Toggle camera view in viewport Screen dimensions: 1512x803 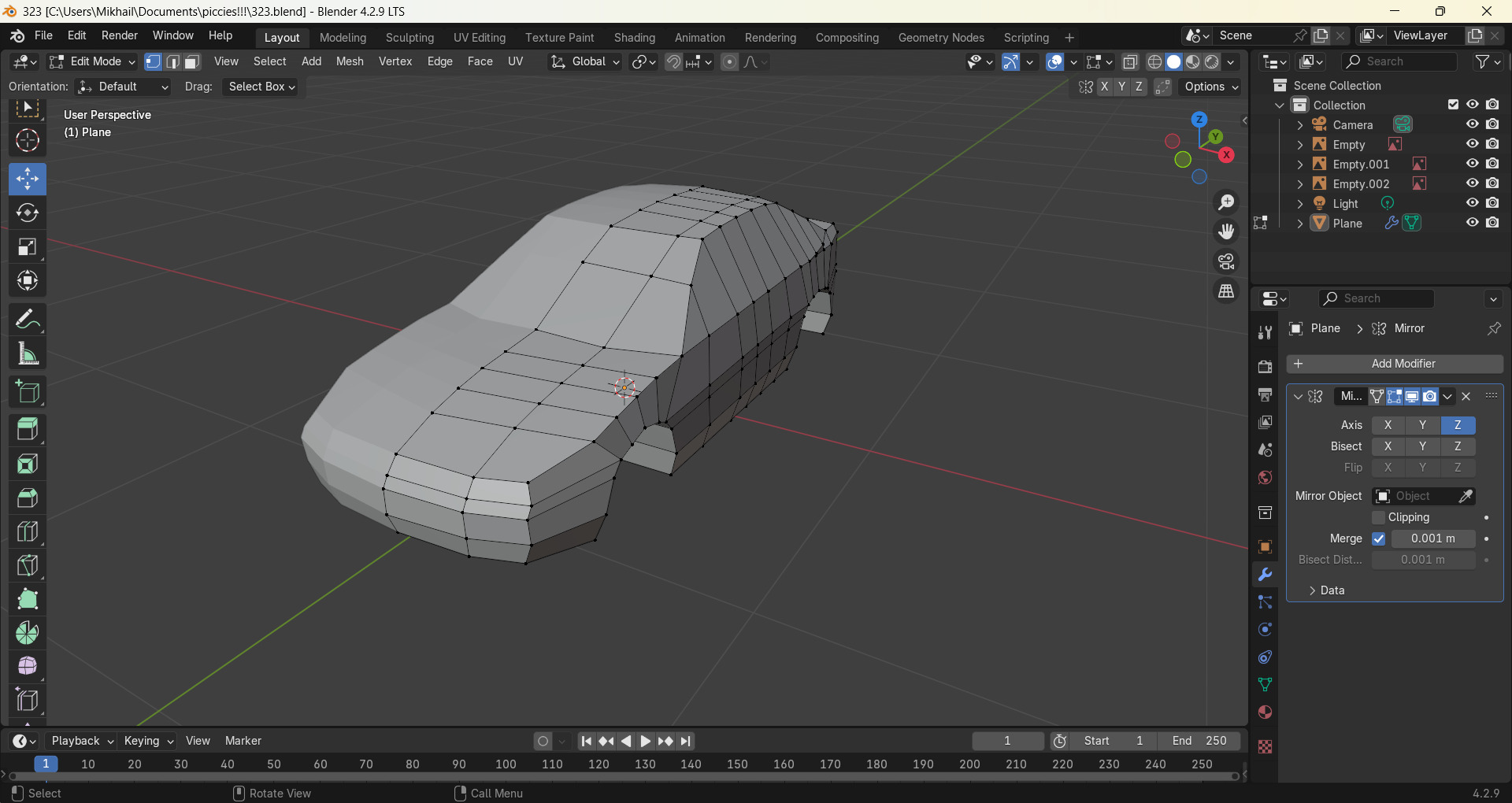[1226, 261]
